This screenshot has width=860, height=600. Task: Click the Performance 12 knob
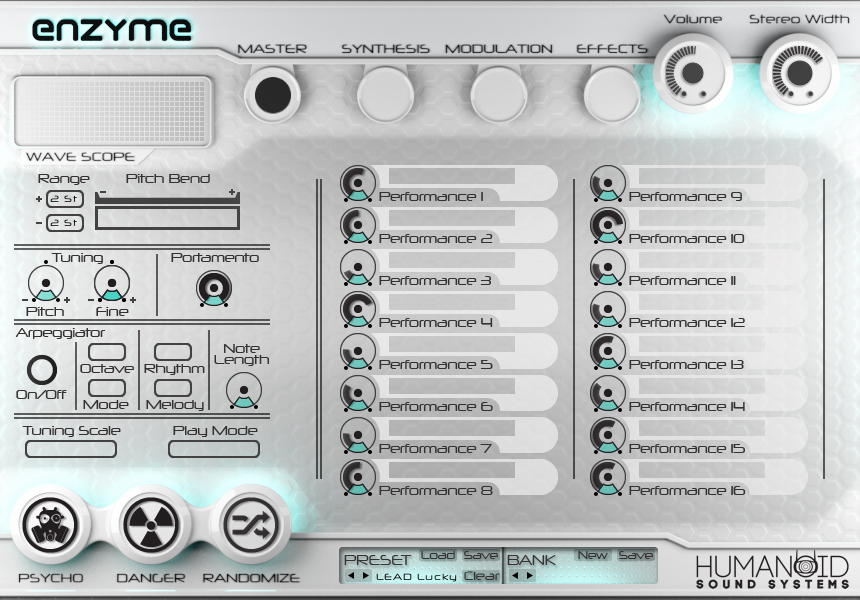point(608,309)
